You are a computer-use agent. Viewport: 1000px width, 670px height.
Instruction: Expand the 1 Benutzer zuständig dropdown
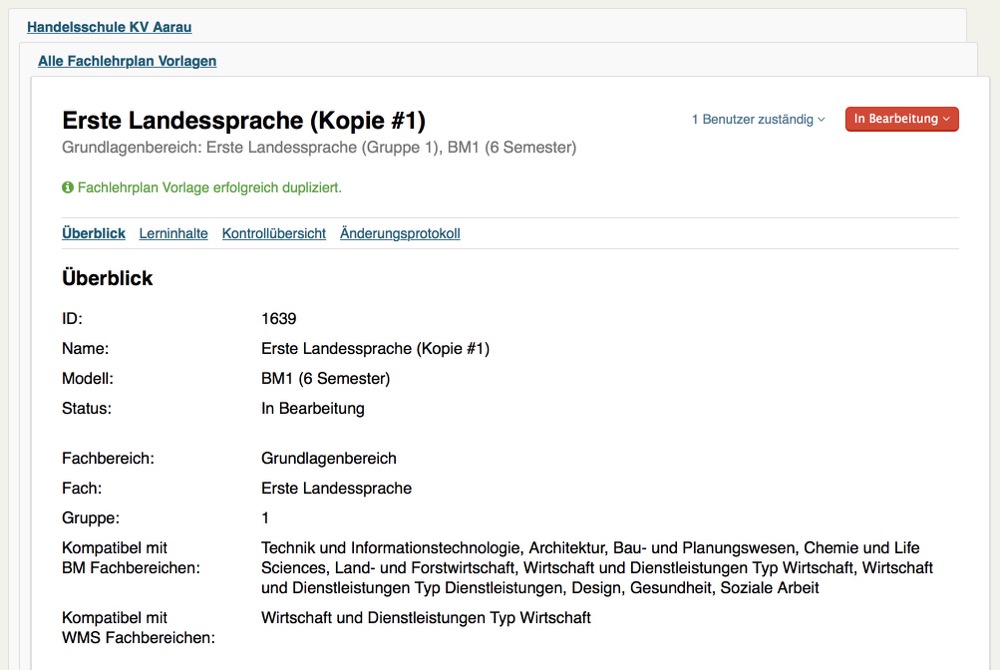pyautogui.click(x=758, y=119)
